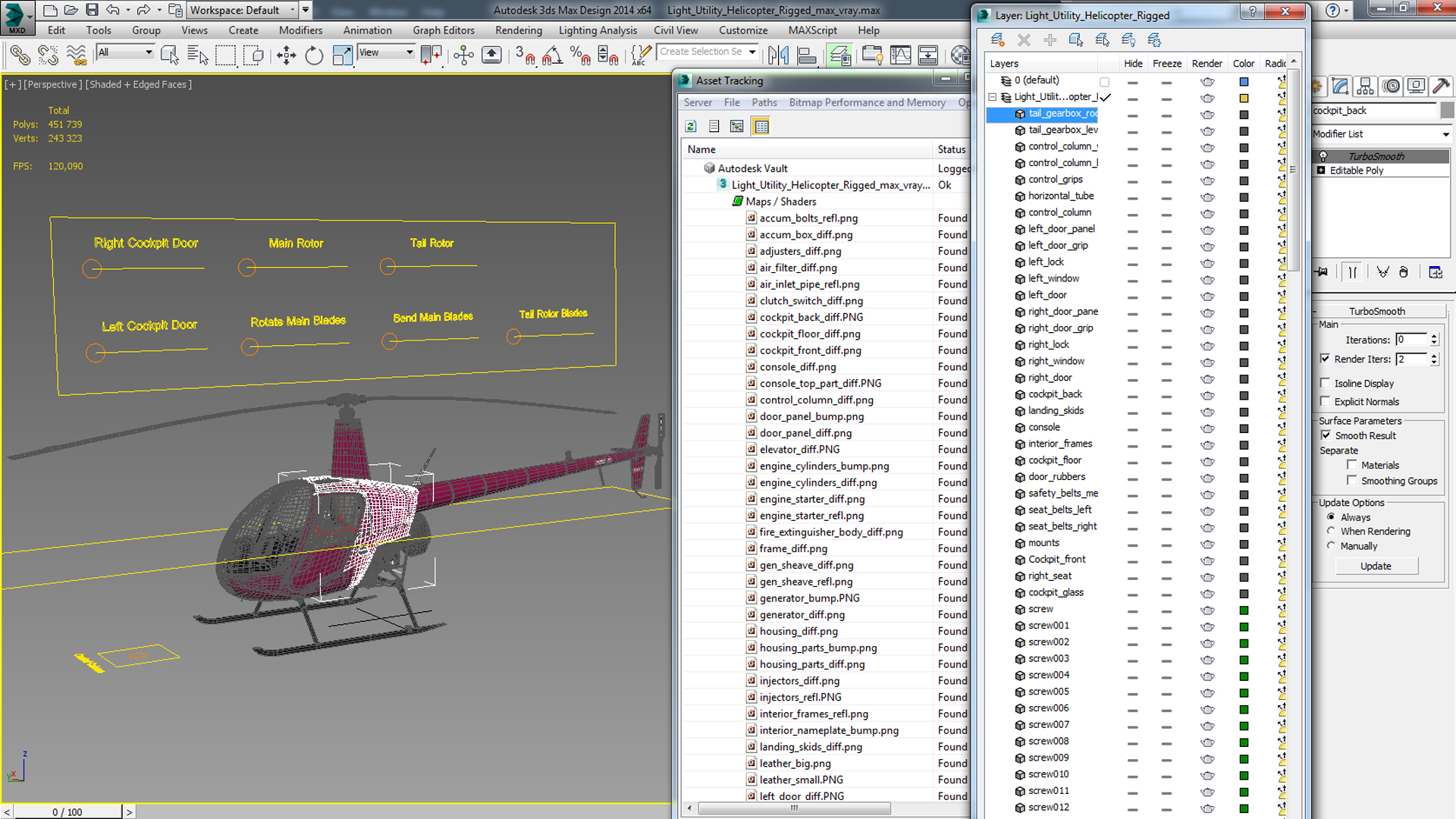The height and width of the screenshot is (819, 1456).
Task: Click the 0 (default) layer color swatch
Action: 1244,81
